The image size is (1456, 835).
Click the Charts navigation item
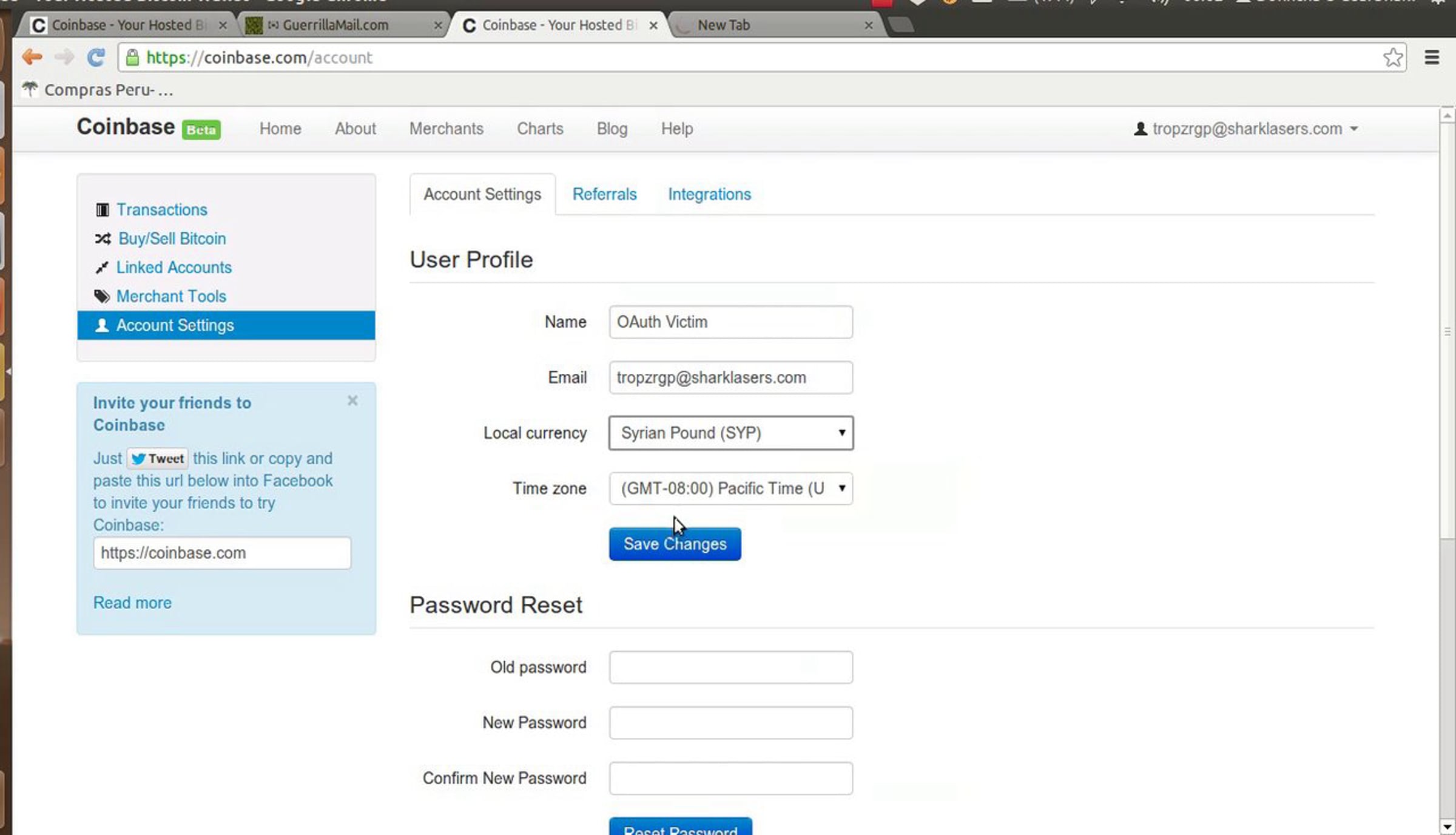pyautogui.click(x=539, y=129)
